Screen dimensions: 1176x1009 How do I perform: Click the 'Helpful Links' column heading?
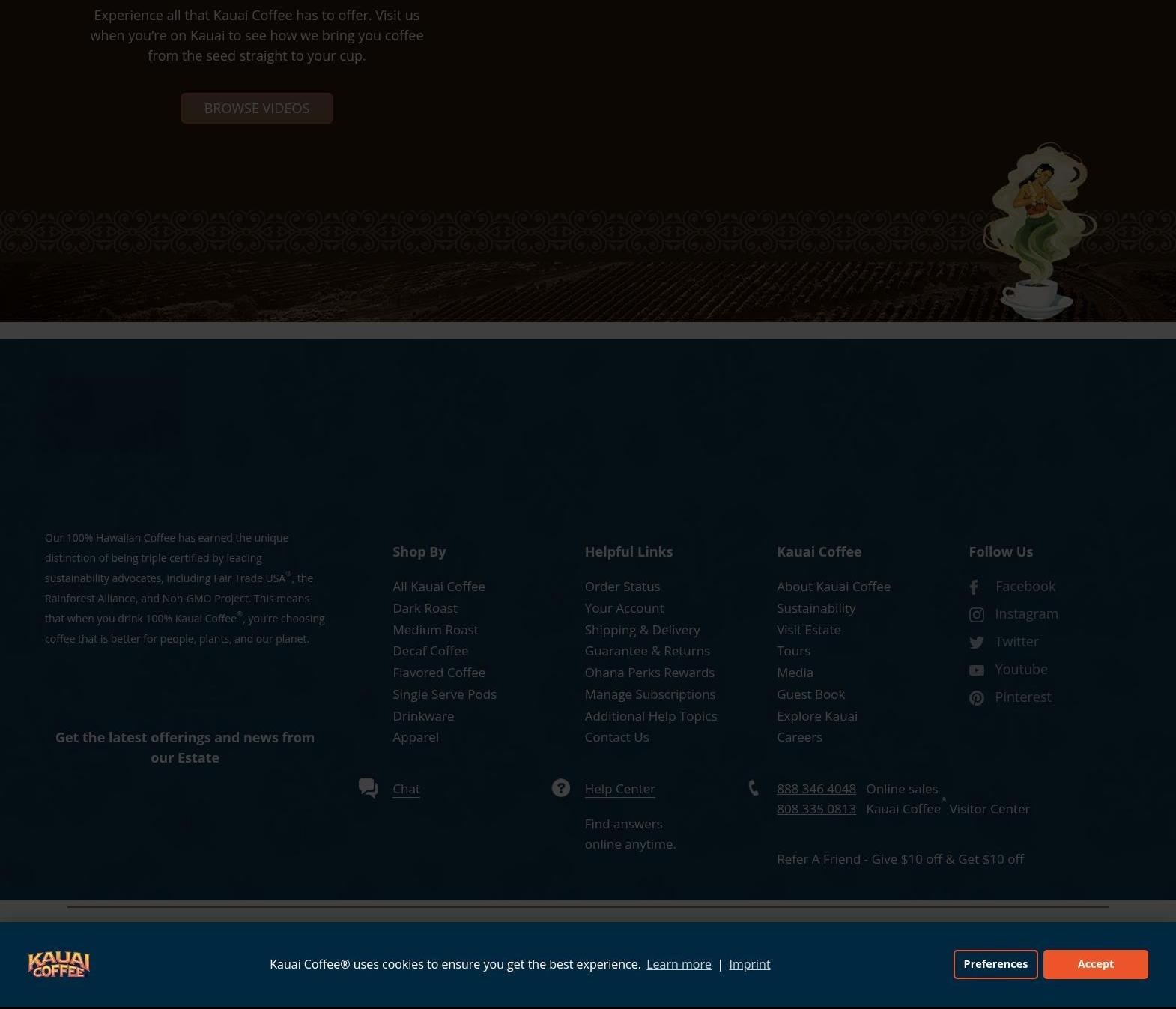click(x=629, y=552)
